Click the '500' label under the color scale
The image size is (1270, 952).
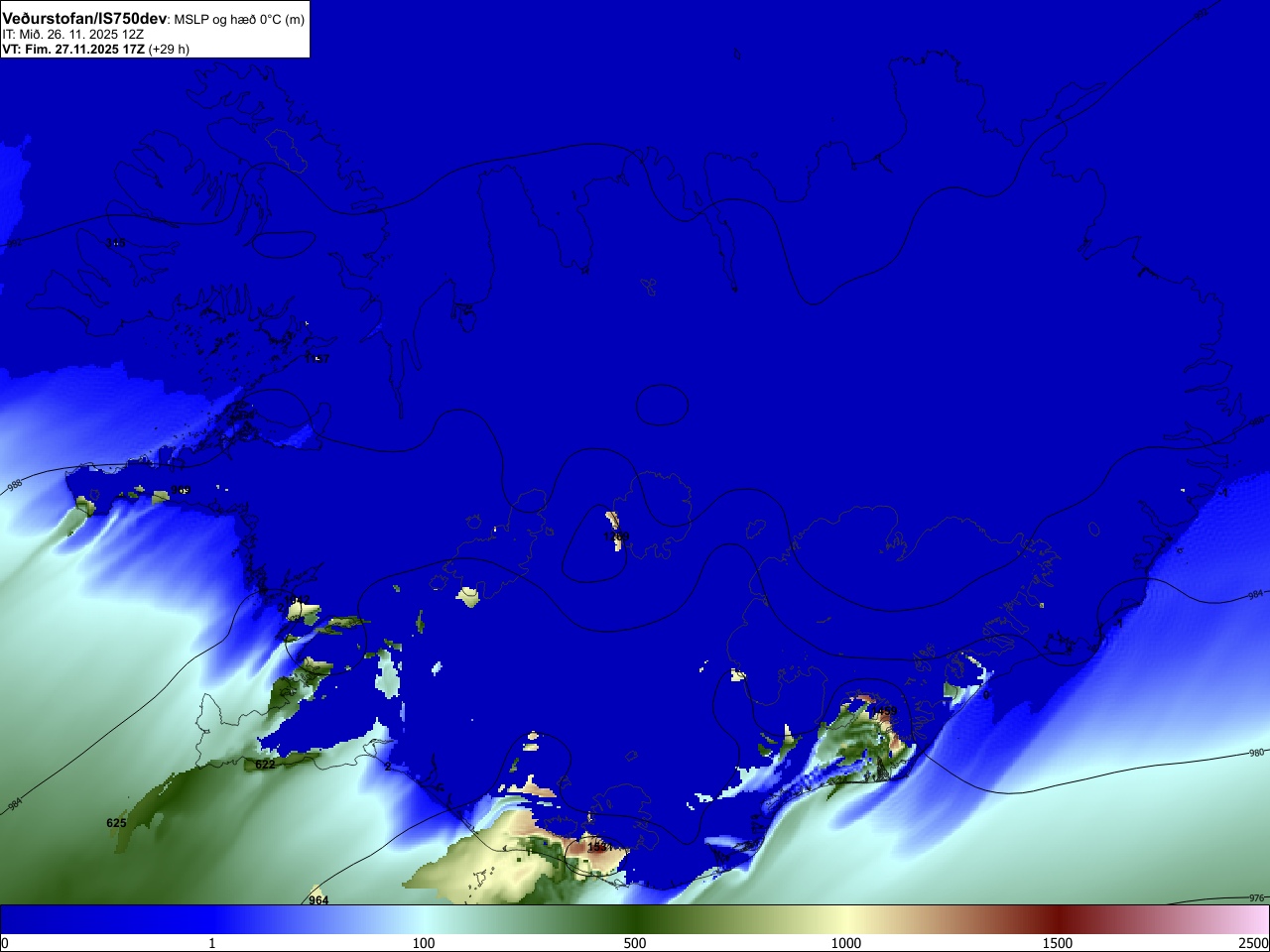(x=635, y=943)
